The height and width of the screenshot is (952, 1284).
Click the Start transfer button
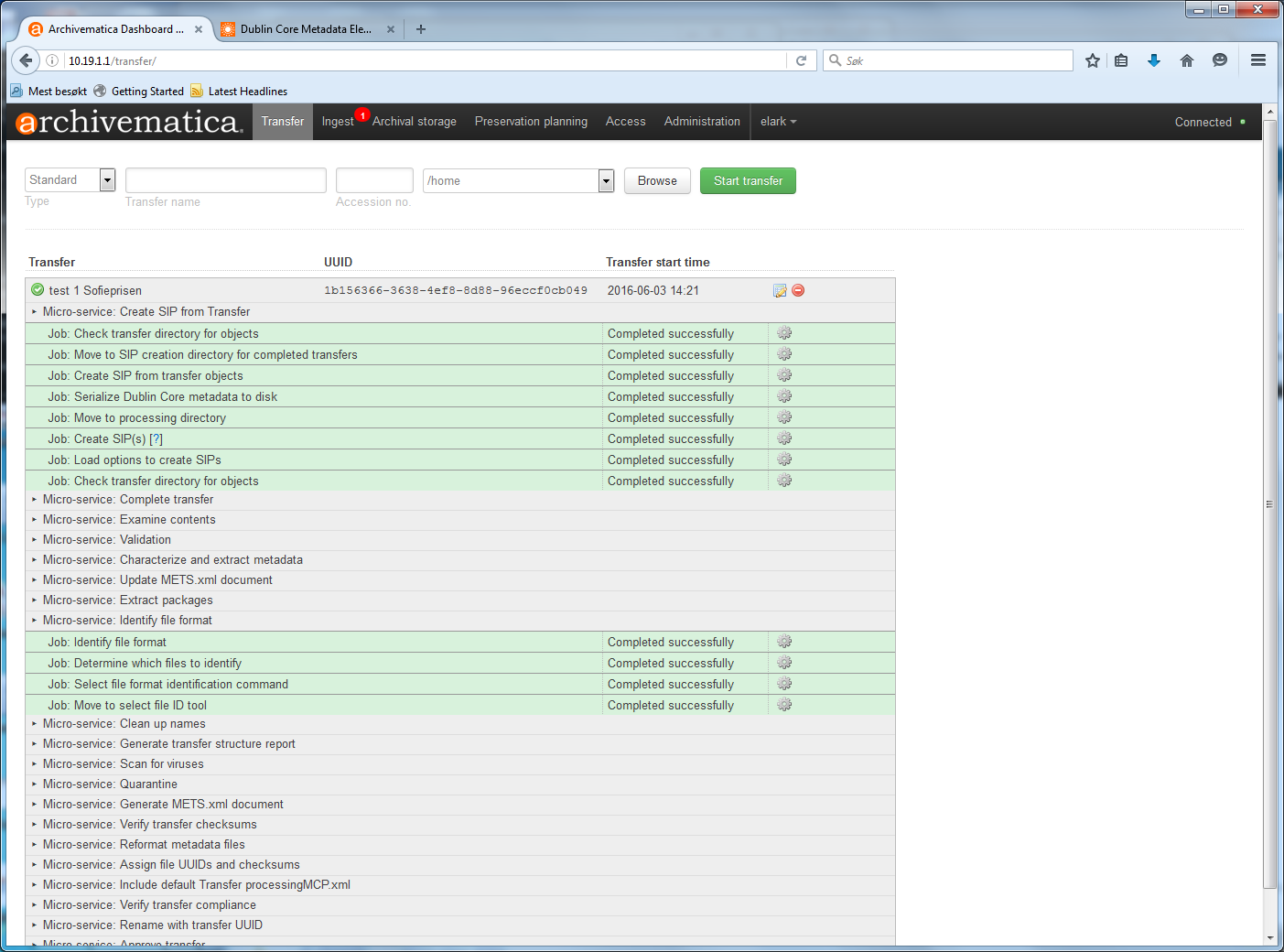coord(748,180)
